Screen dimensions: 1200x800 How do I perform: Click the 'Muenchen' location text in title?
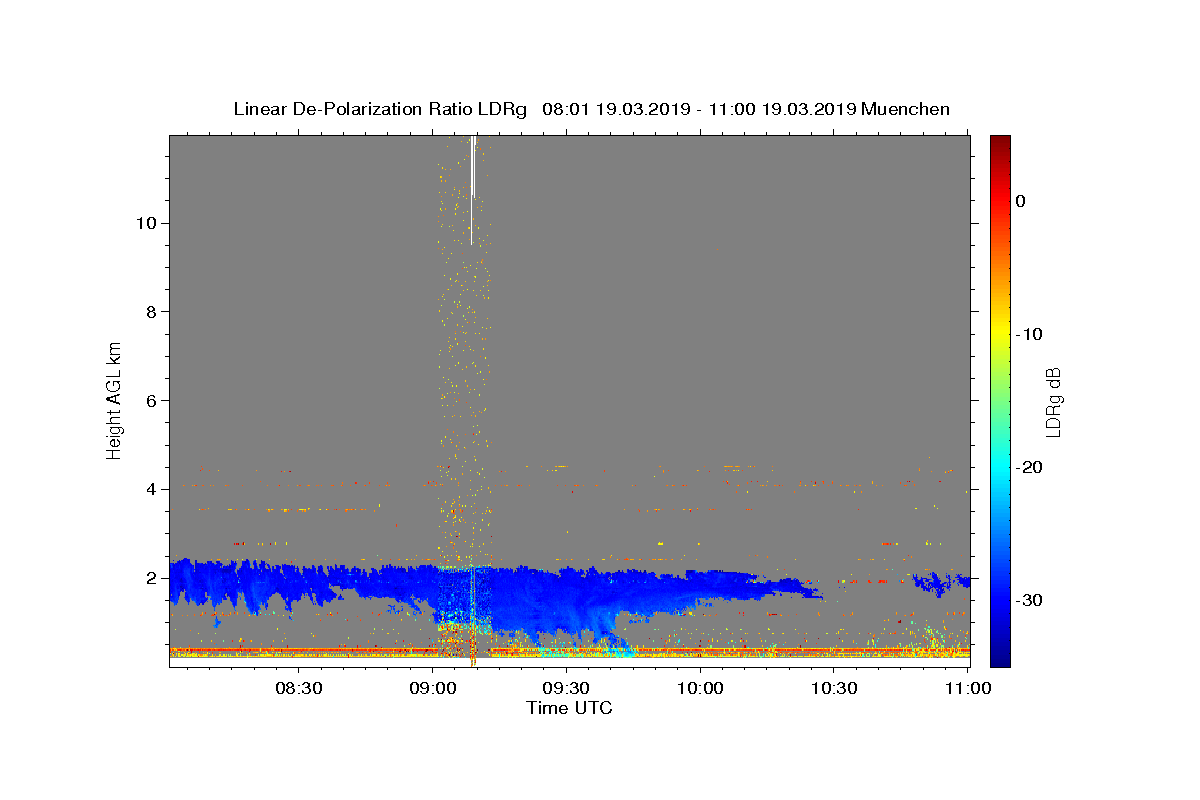905,109
